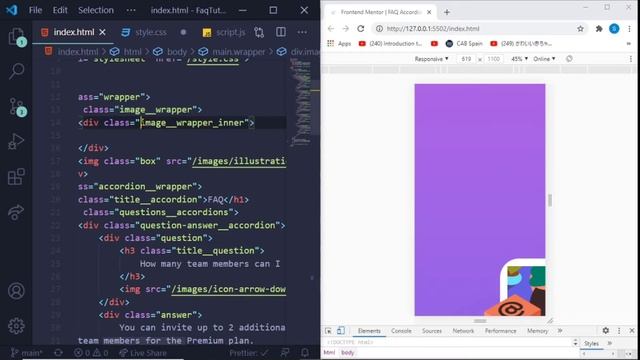Open the Apps bookmark shortcut
This screenshot has width=640, height=360.
coord(339,43)
